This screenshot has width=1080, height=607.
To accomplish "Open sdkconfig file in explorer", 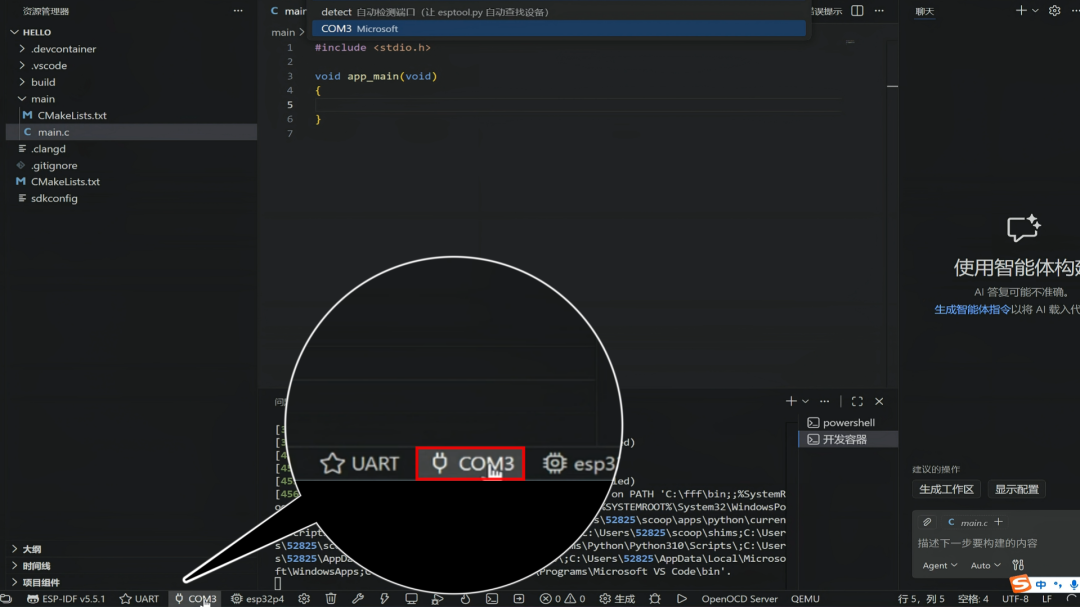I will [x=54, y=198].
